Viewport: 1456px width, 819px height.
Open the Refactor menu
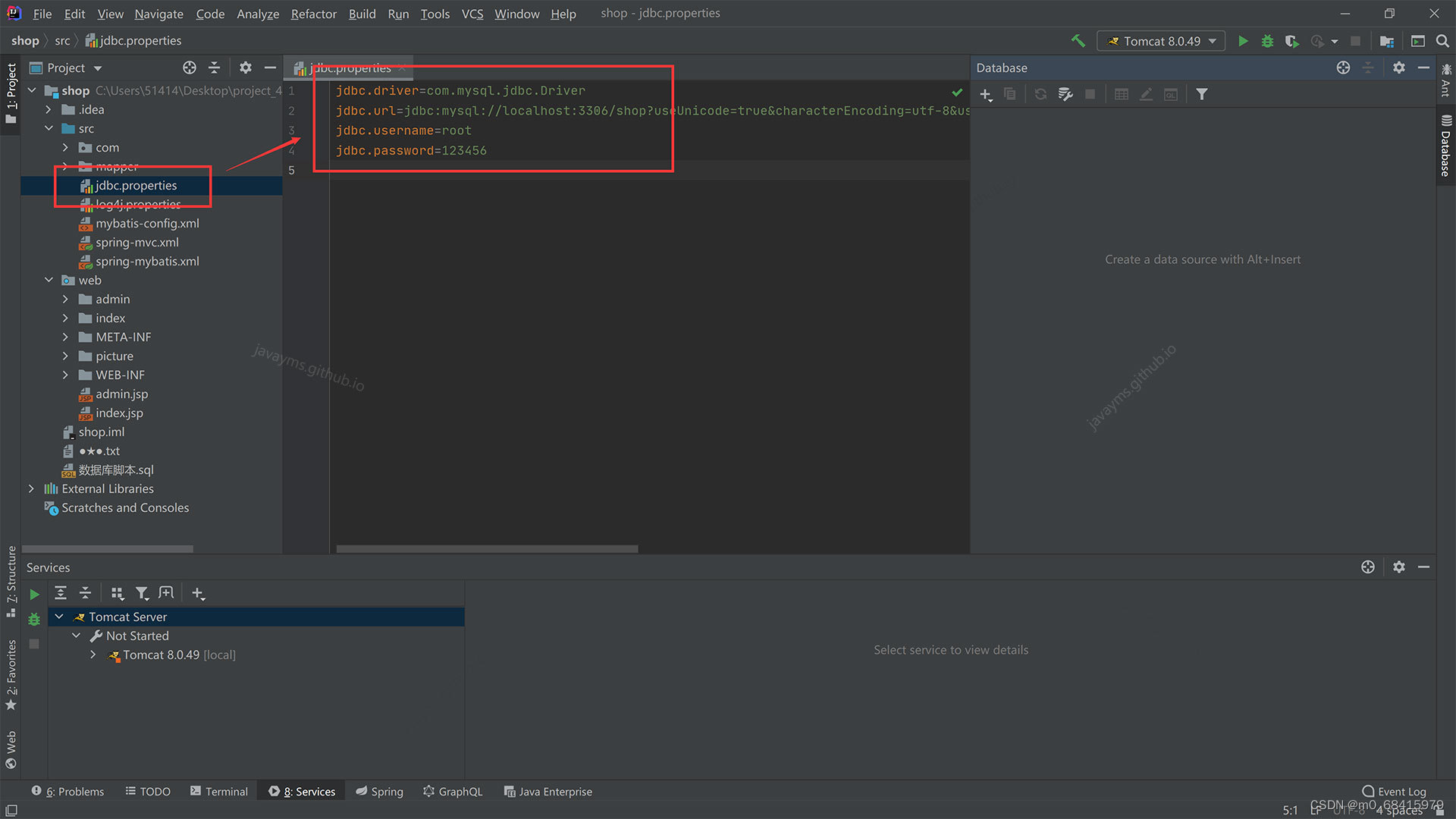(x=313, y=14)
